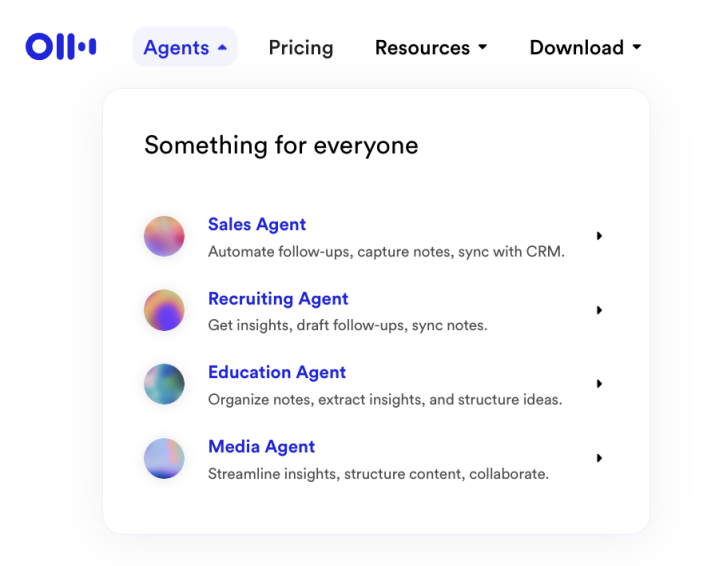Viewport: 719px width, 566px height.
Task: Go to the Pricing page
Action: (301, 48)
